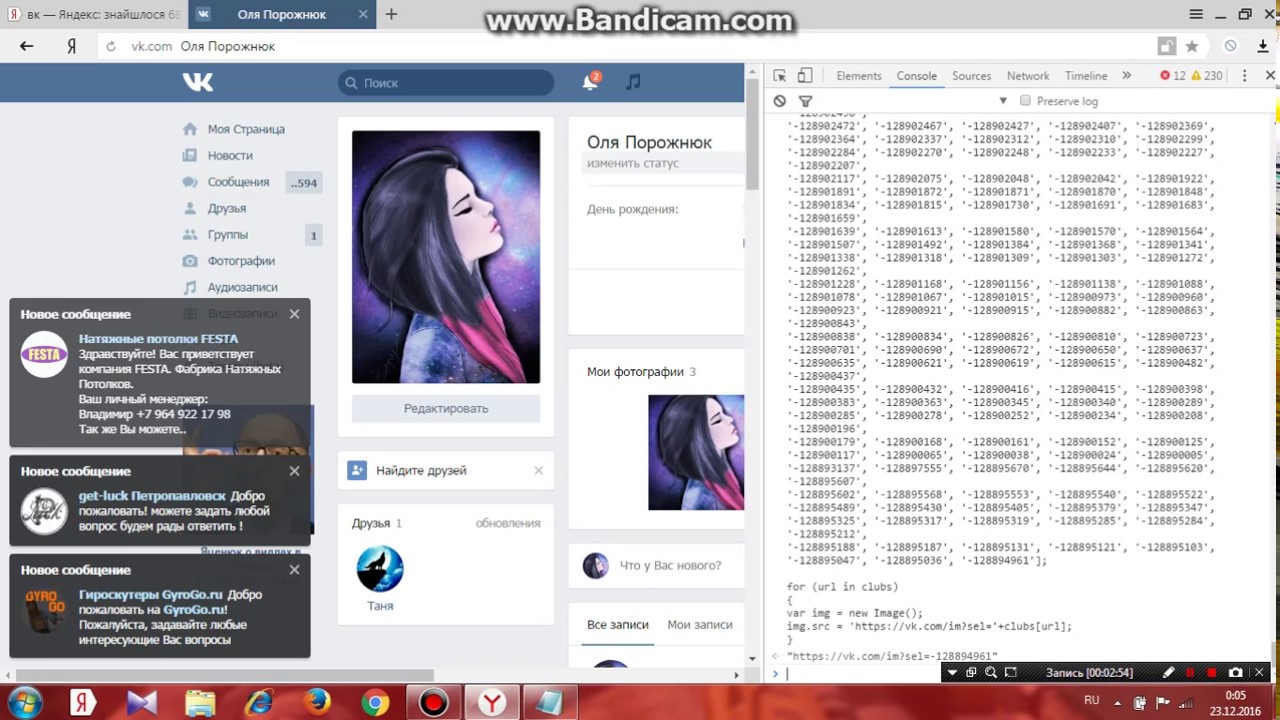
Task: Clear console with the ban icon
Action: pyautogui.click(x=780, y=101)
